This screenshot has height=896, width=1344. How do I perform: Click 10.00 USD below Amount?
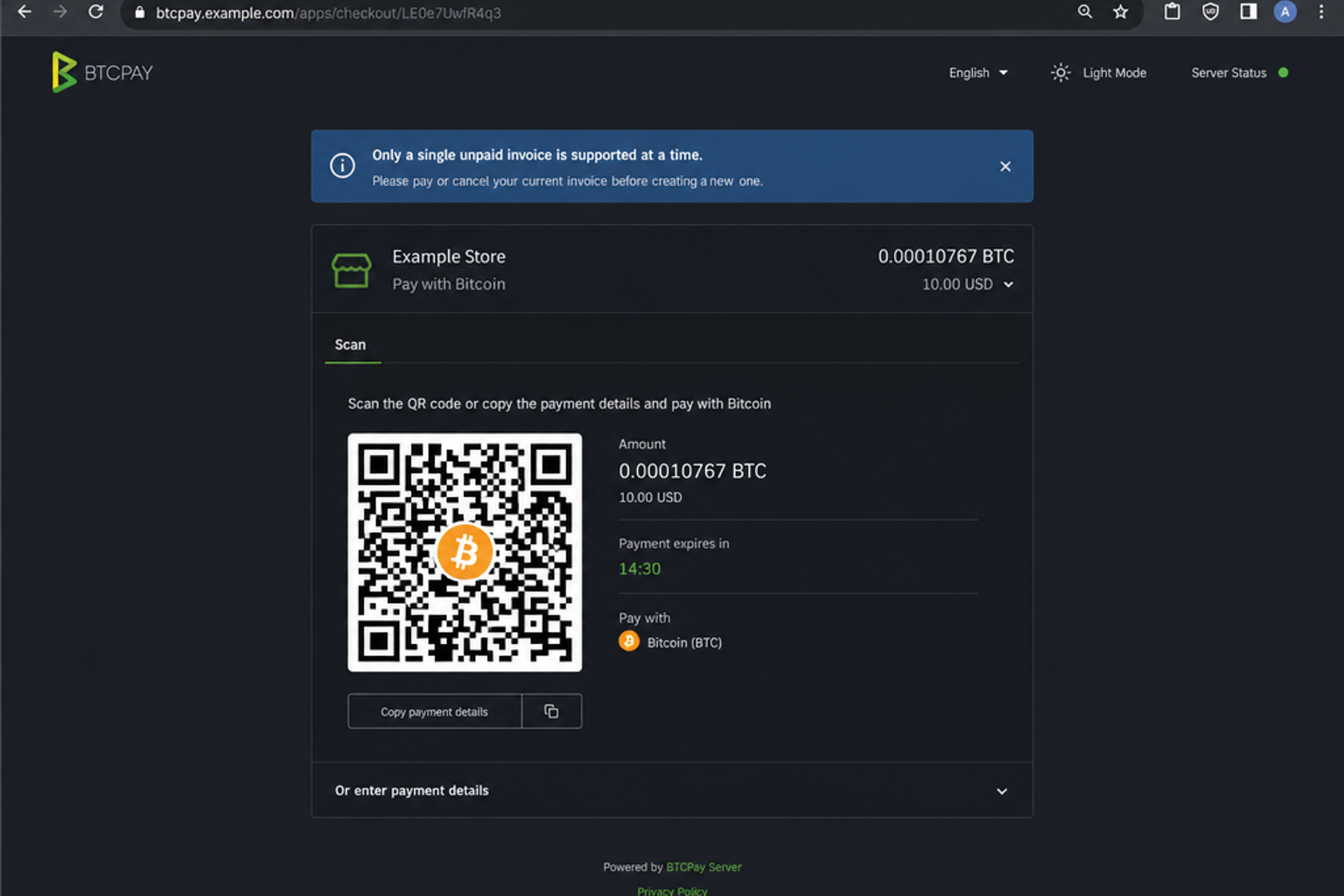click(x=650, y=497)
